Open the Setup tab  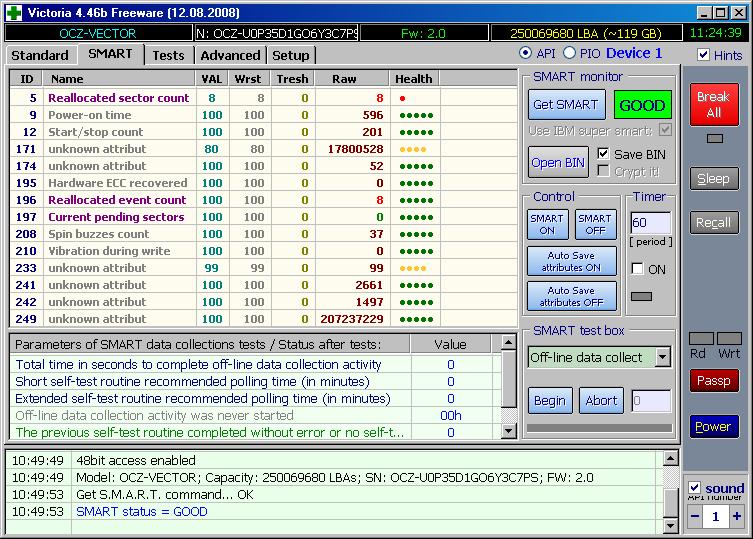coord(291,55)
